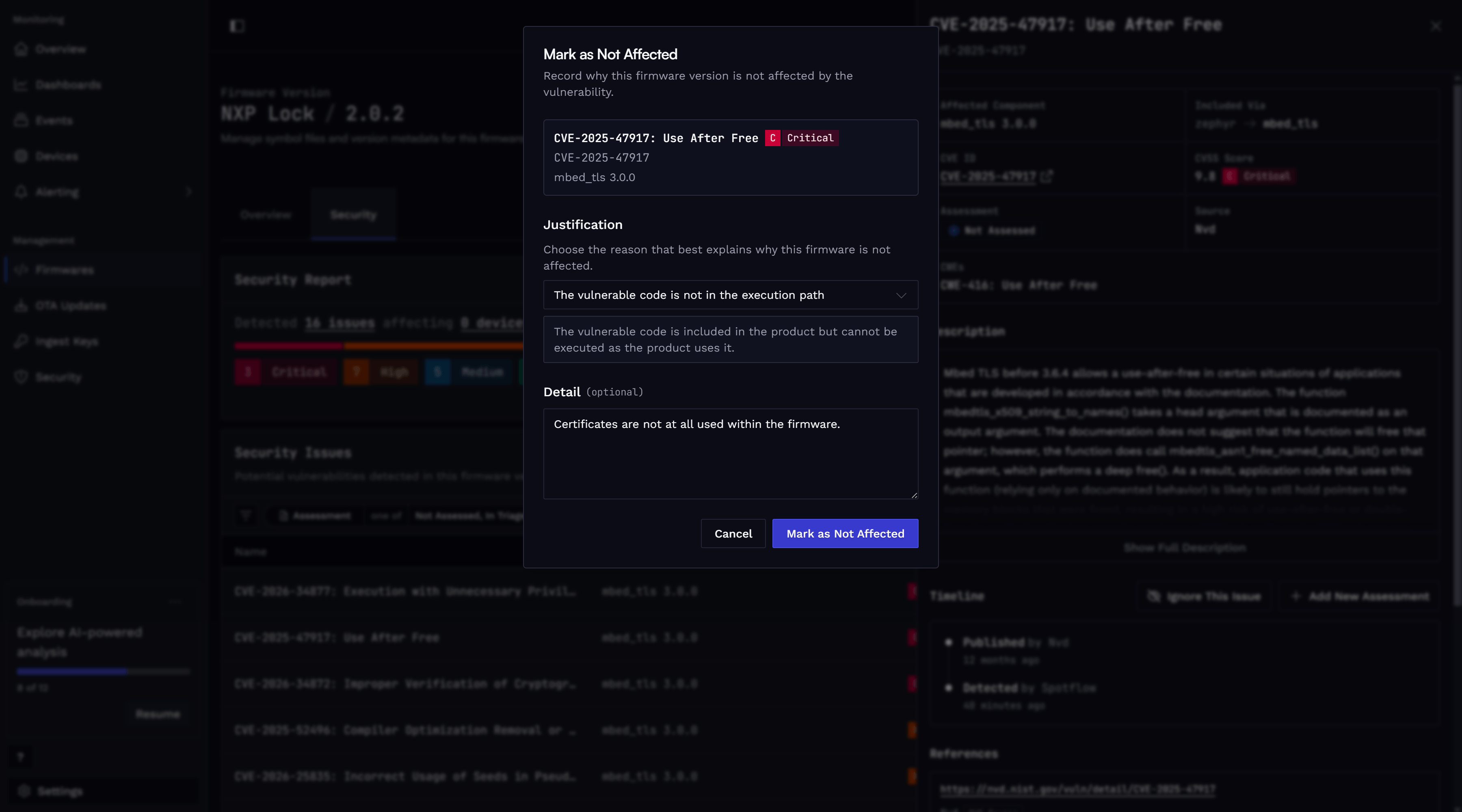Expand Show Full Description

pos(1185,548)
